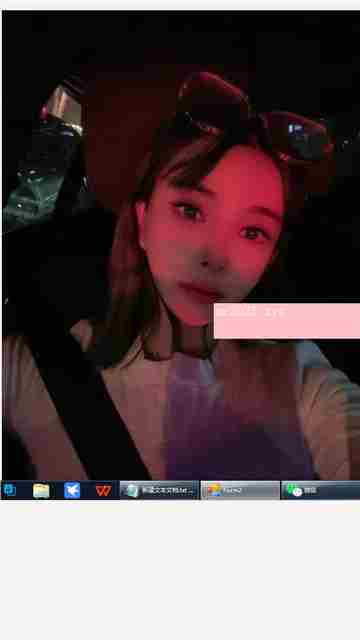Image resolution: width=360 pixels, height=640 pixels.
Task: Click the green WeChat icon in taskbar
Action: tap(294, 490)
